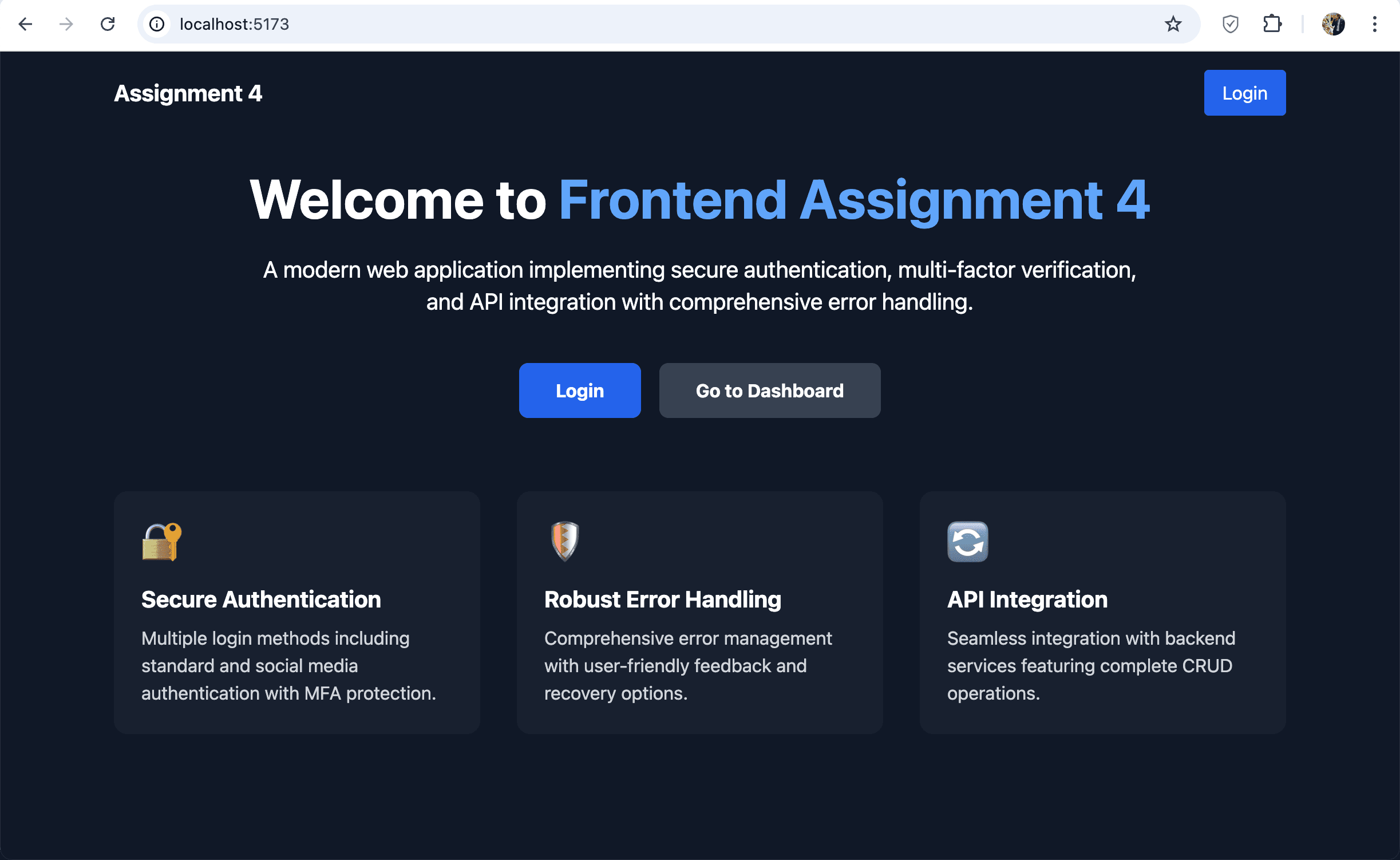Viewport: 1400px width, 860px height.
Task: Click the browser forward arrow
Action: tap(66, 24)
